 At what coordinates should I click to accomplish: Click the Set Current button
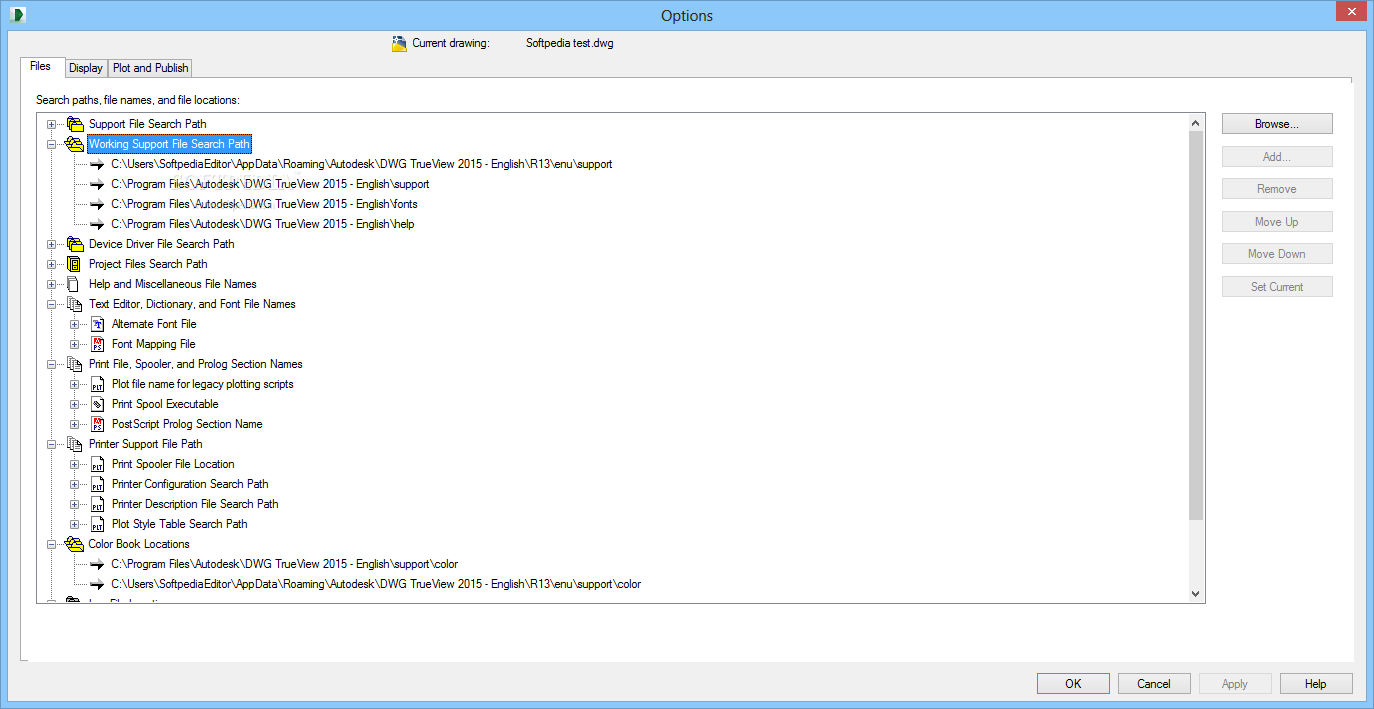[x=1277, y=287]
